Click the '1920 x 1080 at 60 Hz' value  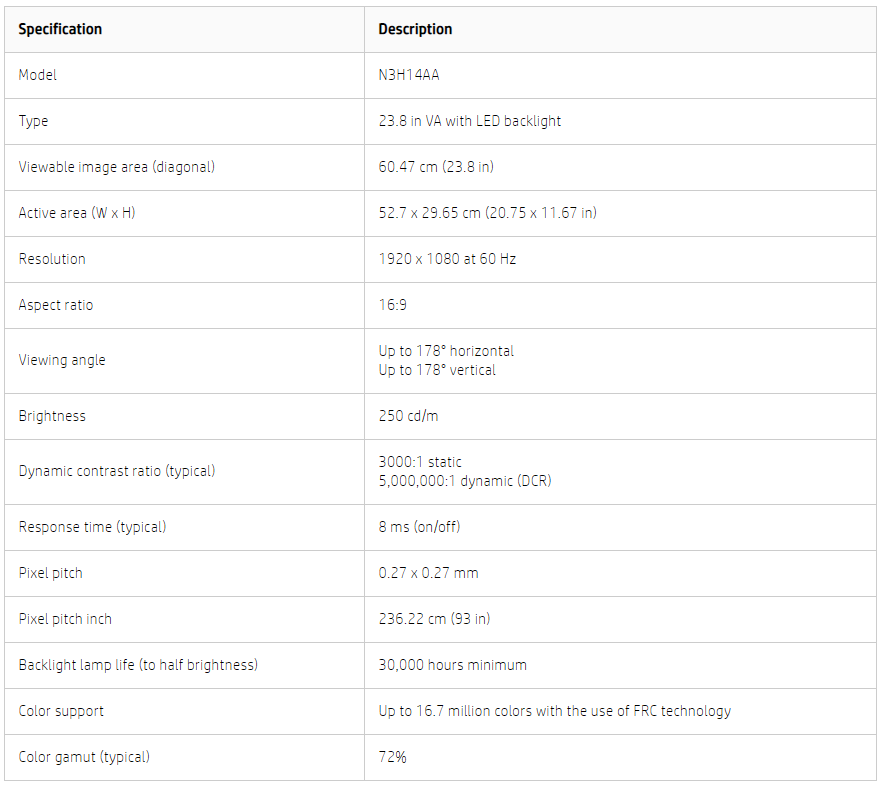[x=446, y=259]
